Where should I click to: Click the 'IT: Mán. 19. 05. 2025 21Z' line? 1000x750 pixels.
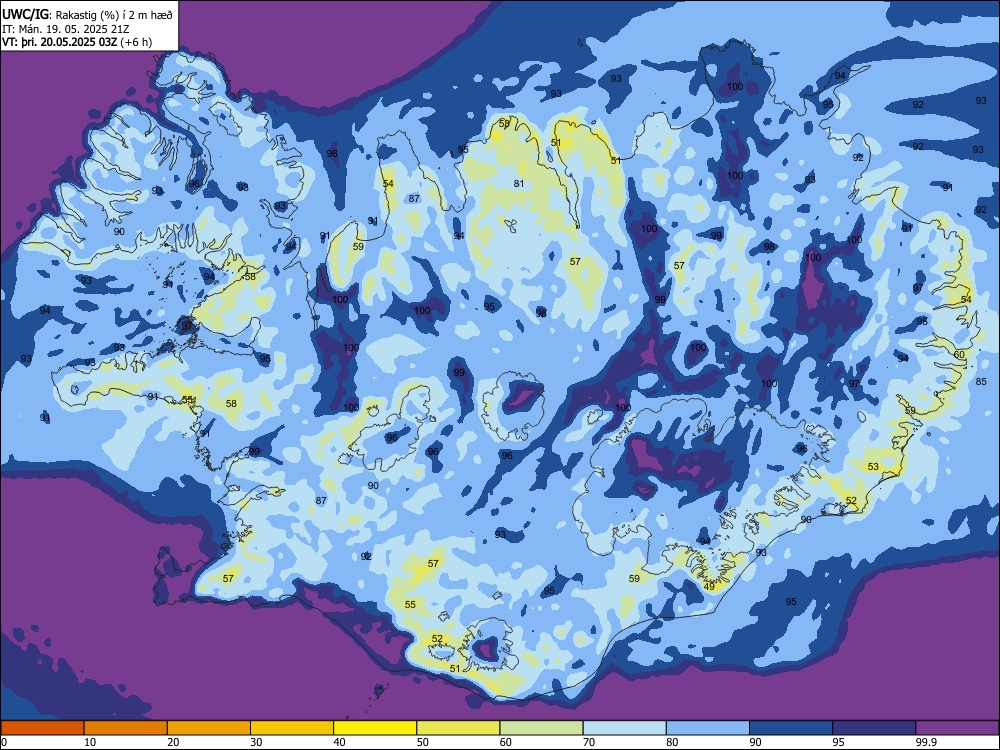[x=66, y=29]
